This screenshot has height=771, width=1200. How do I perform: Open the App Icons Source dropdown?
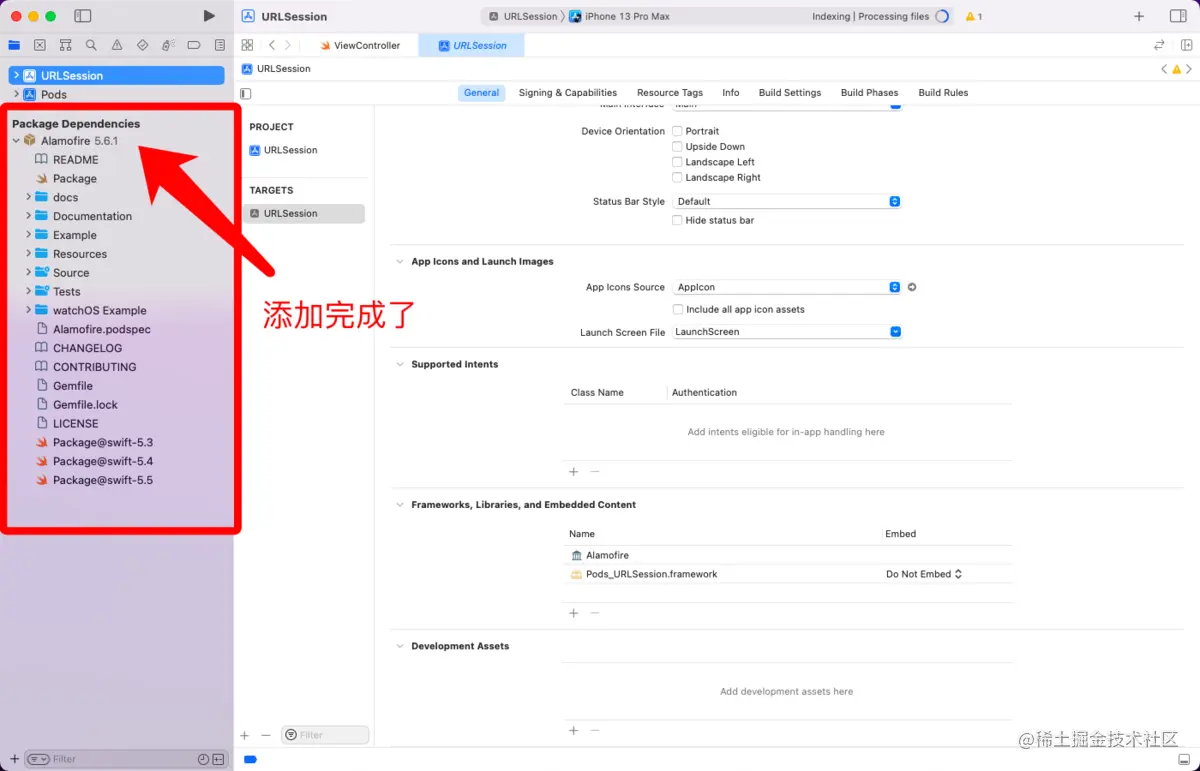click(787, 287)
